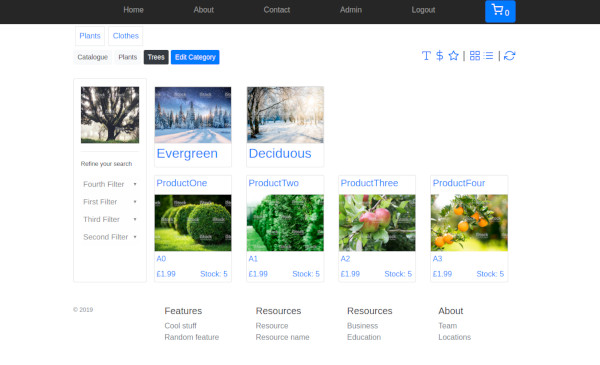Click the A3 product code
This screenshot has height=365, width=600.
pyautogui.click(x=437, y=259)
